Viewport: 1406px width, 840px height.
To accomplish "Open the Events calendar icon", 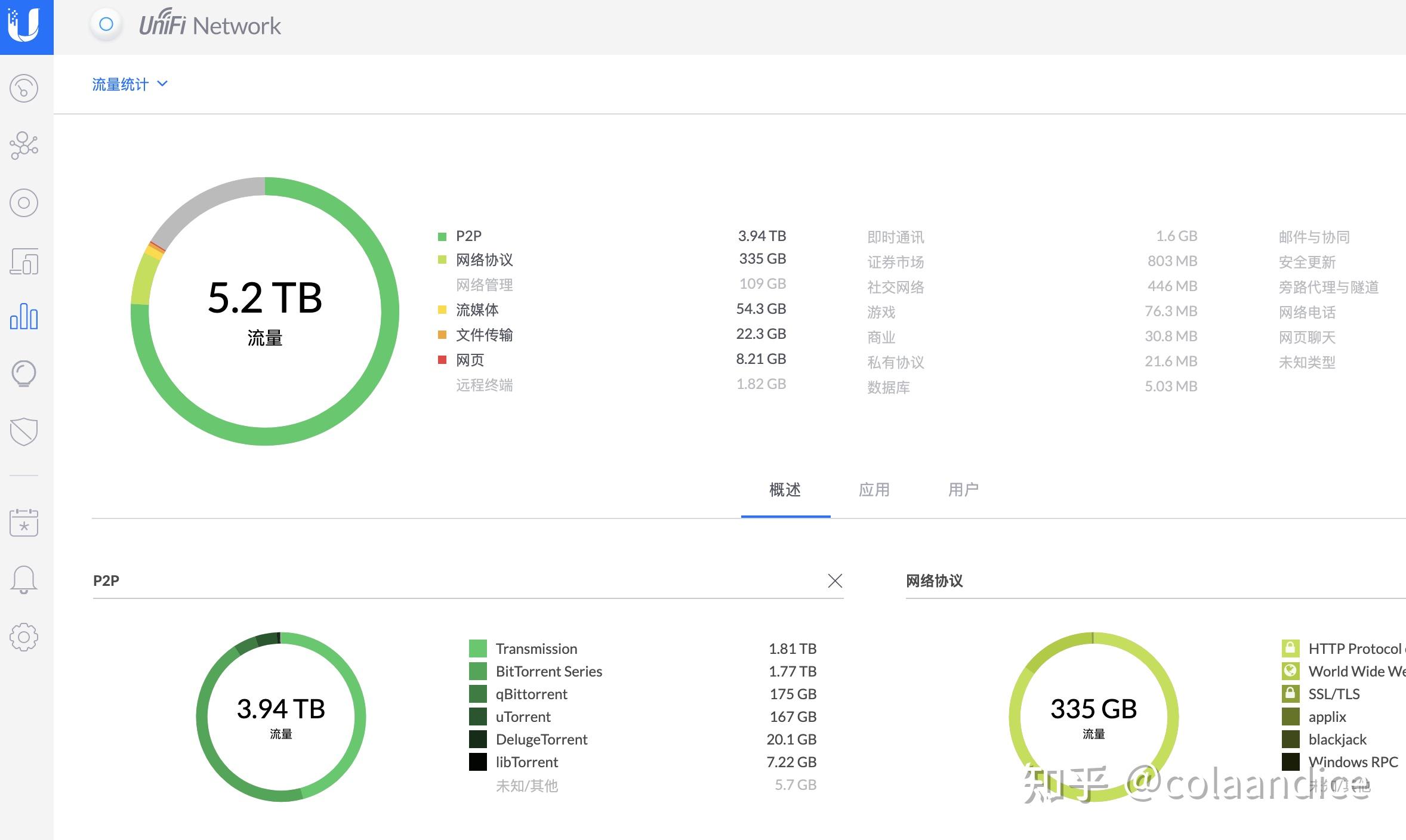I will [24, 522].
